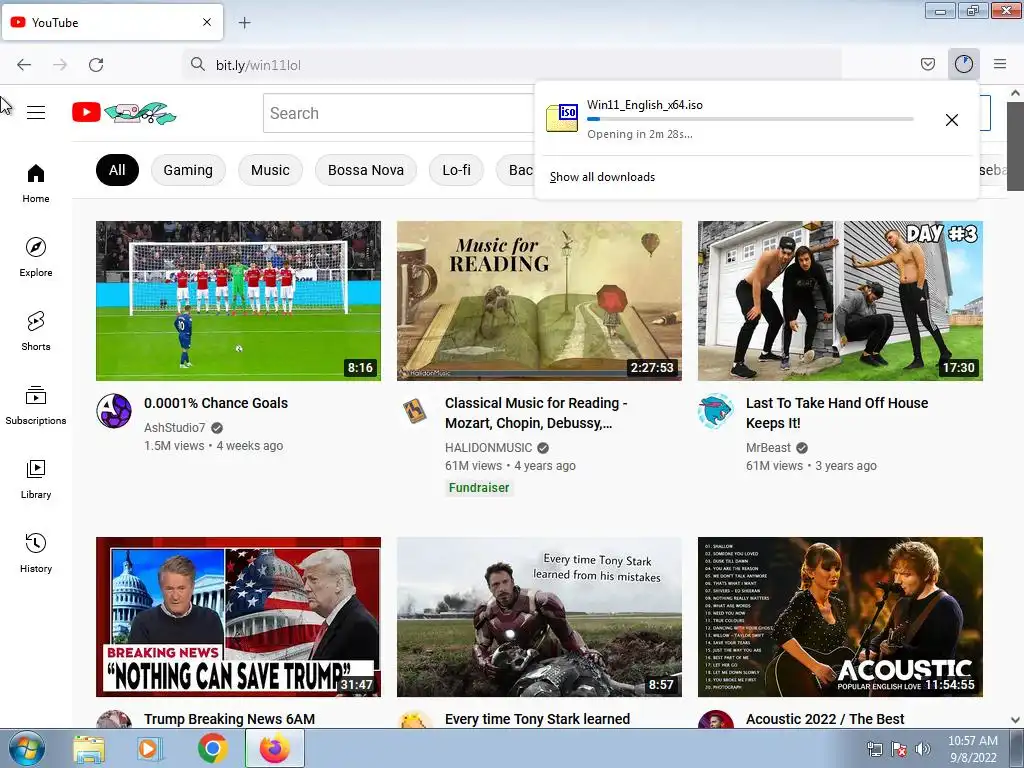The height and width of the screenshot is (768, 1024).
Task: Play the soccer free kick thumbnail
Action: coord(238,301)
